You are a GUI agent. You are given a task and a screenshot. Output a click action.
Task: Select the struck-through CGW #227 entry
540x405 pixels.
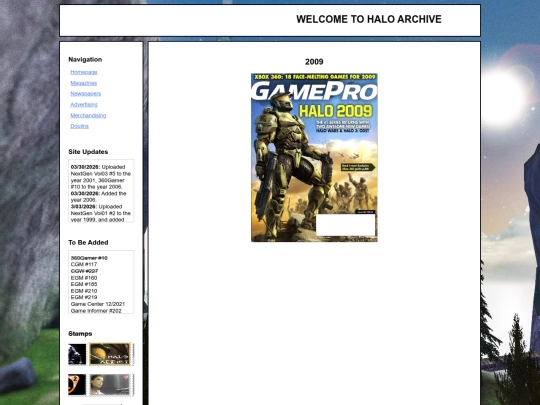[84, 271]
